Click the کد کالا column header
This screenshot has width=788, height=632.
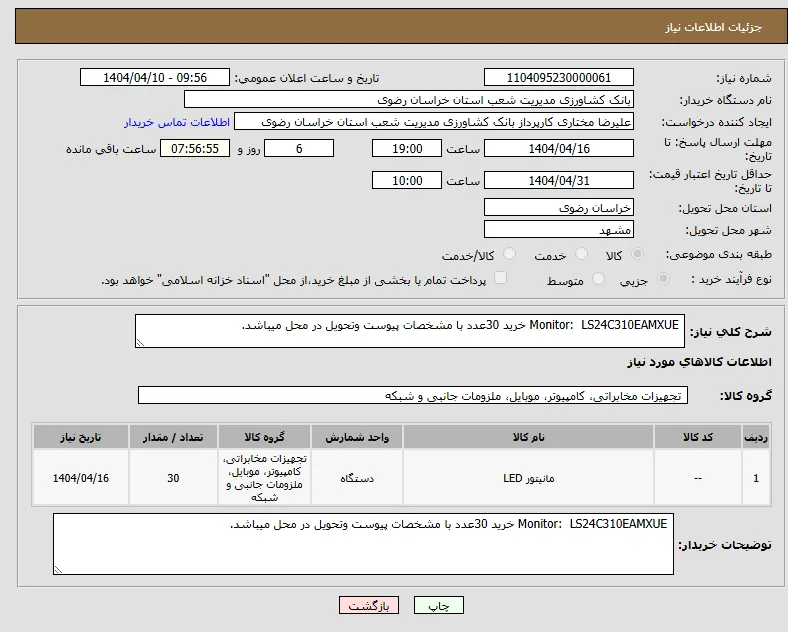click(x=698, y=437)
